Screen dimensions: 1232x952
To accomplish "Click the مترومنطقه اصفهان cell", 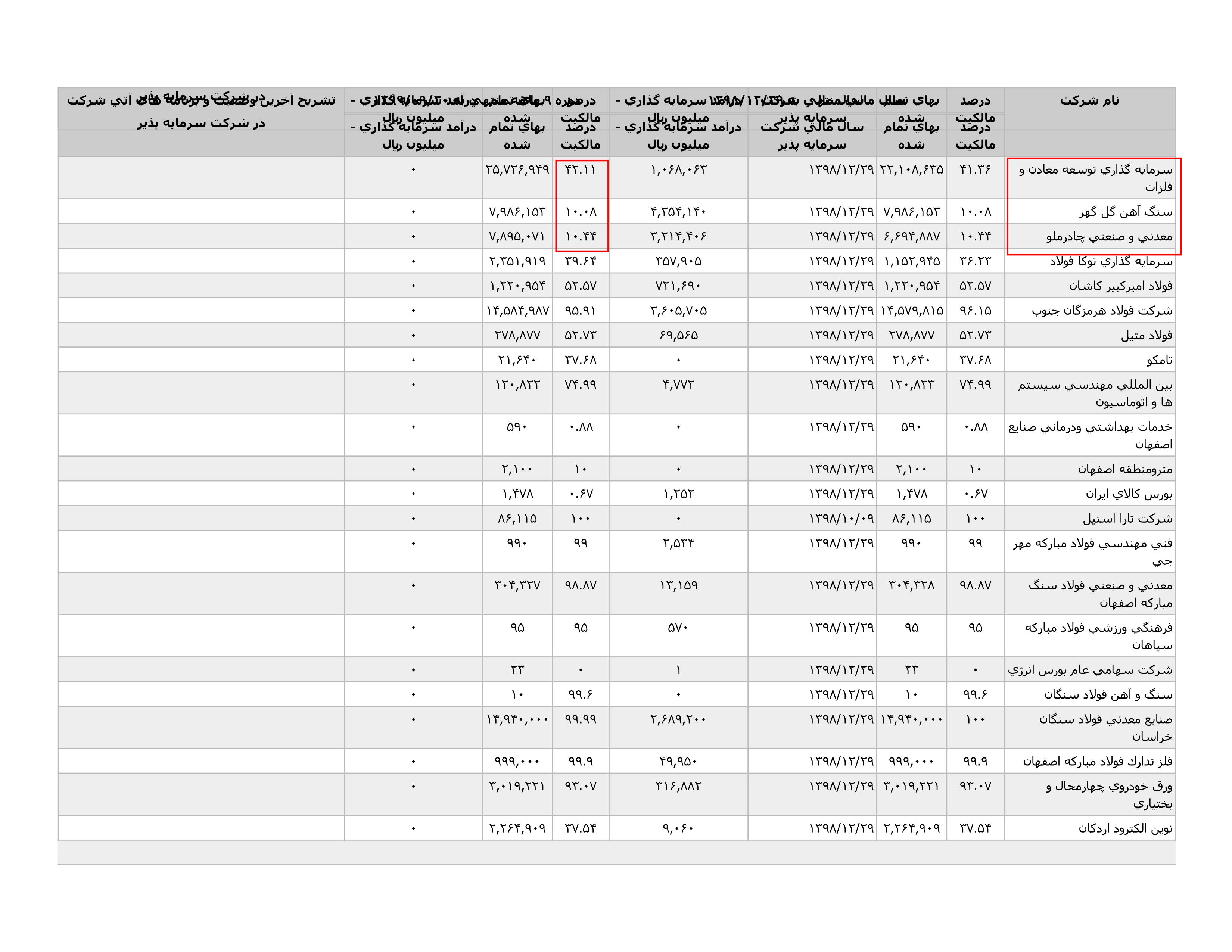I will 1125,469.
